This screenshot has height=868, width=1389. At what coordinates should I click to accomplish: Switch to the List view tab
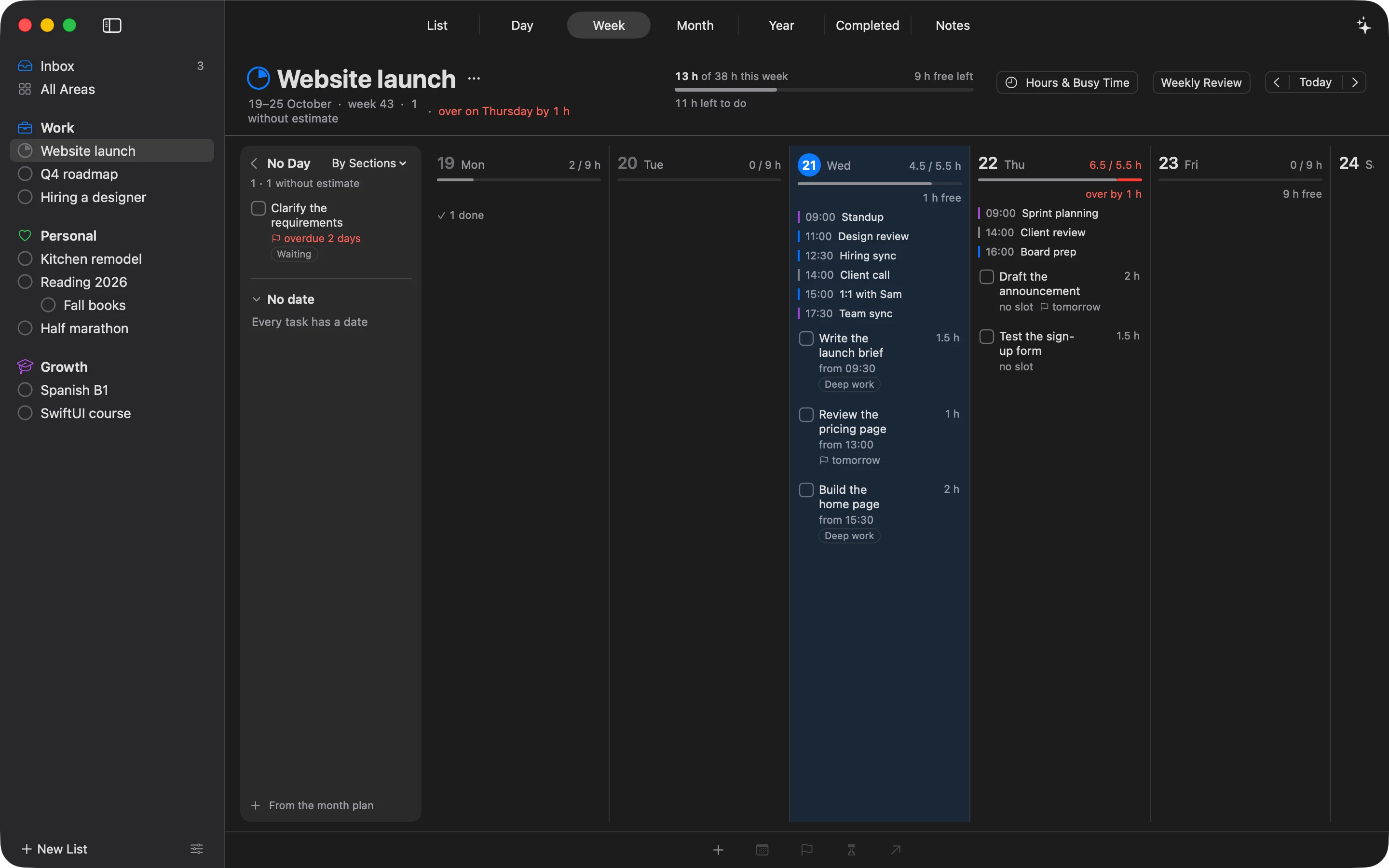[437, 25]
